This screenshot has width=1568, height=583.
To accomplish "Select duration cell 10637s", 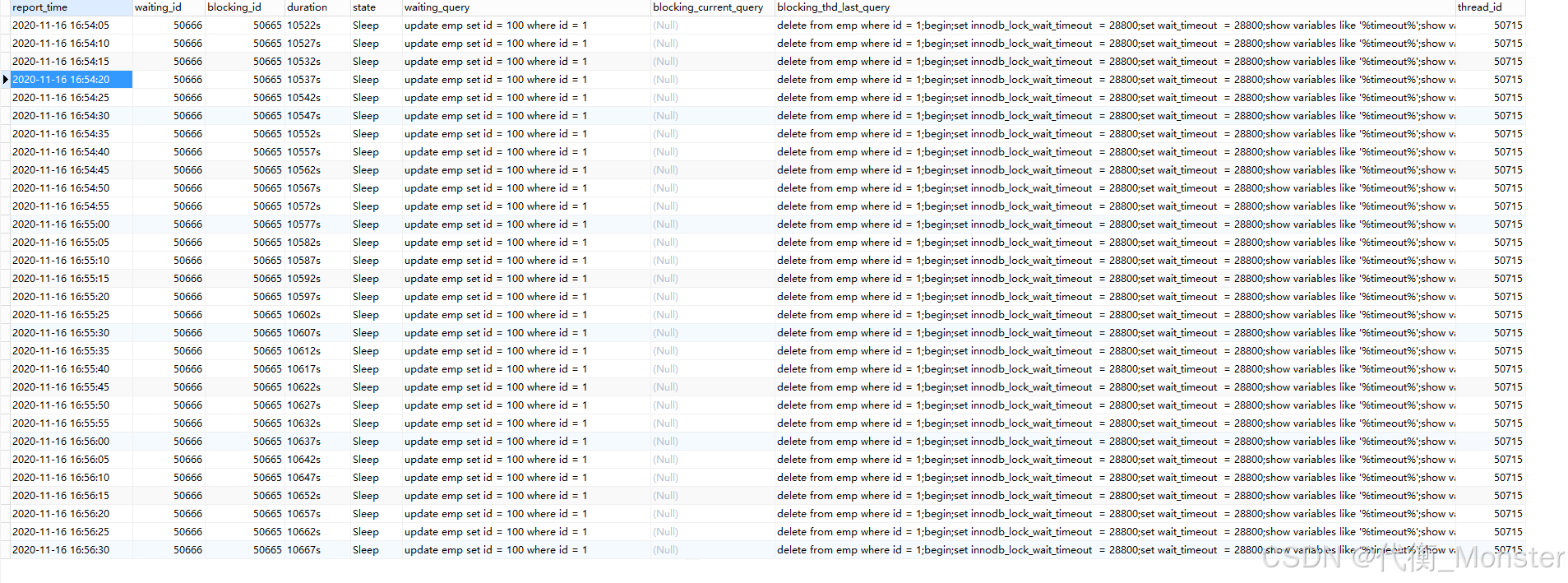I will pos(317,442).
